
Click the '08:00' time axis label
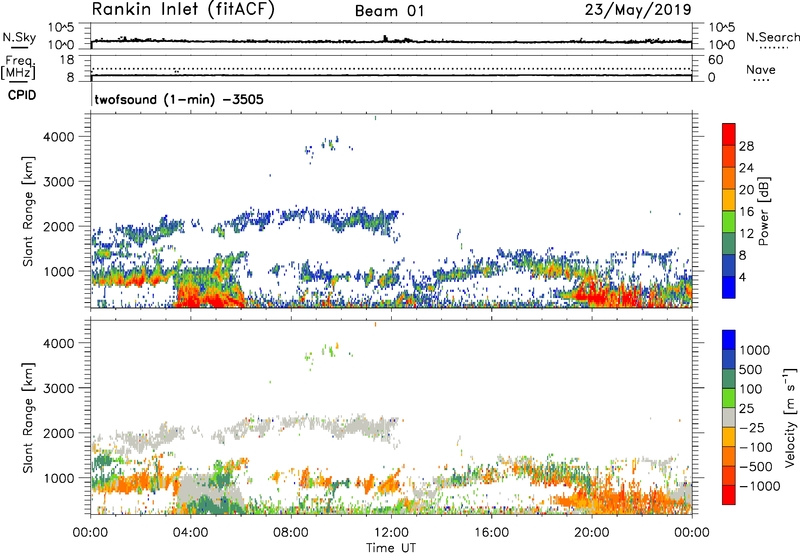pos(291,532)
